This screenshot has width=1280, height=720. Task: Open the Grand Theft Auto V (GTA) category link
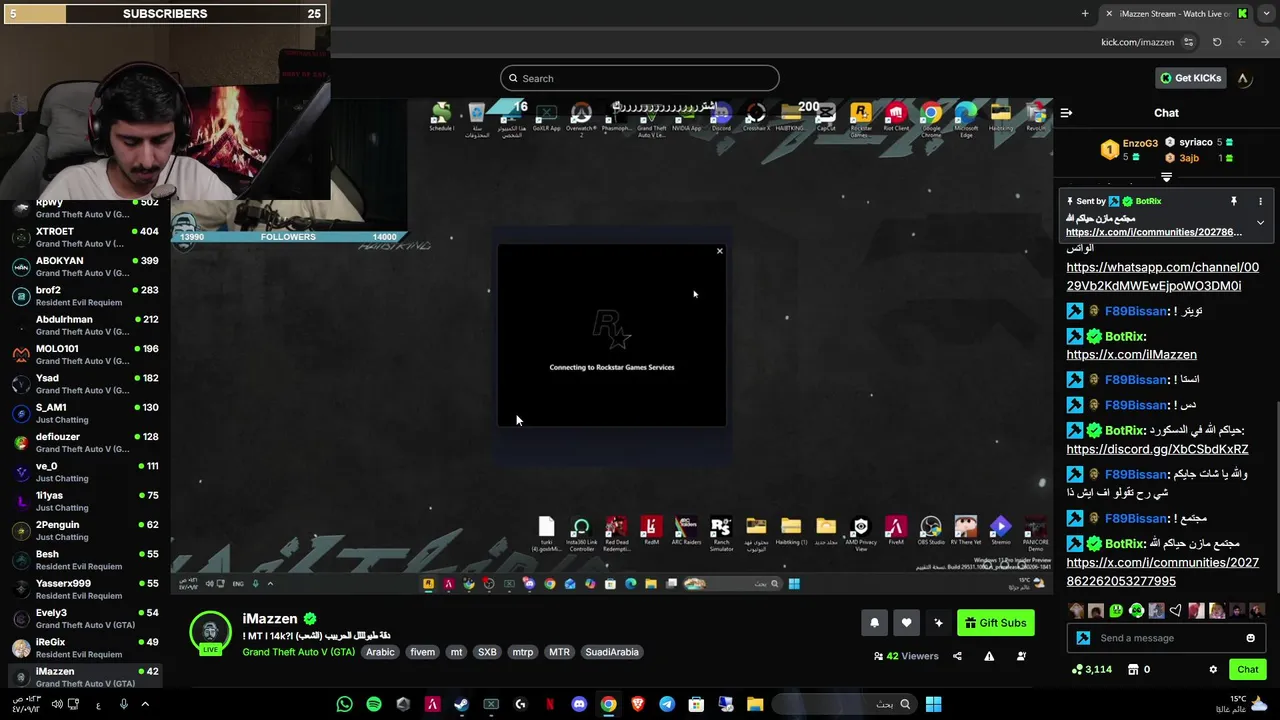pos(298,652)
